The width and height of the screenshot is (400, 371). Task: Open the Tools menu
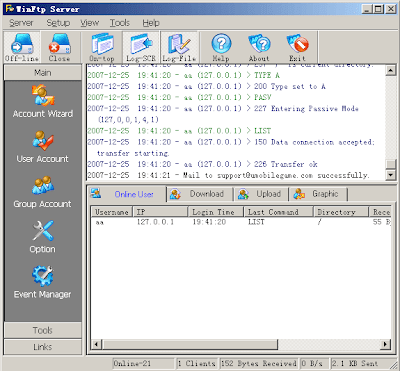[120, 23]
